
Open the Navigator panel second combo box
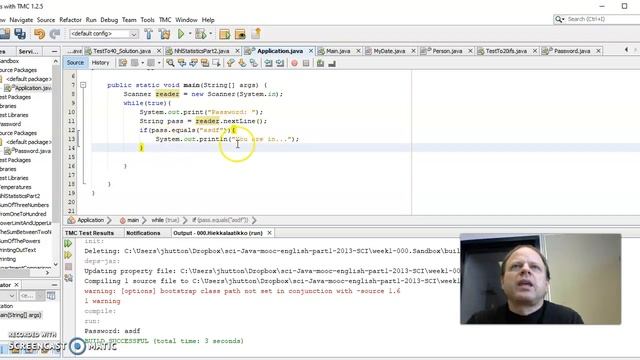pos(32,296)
